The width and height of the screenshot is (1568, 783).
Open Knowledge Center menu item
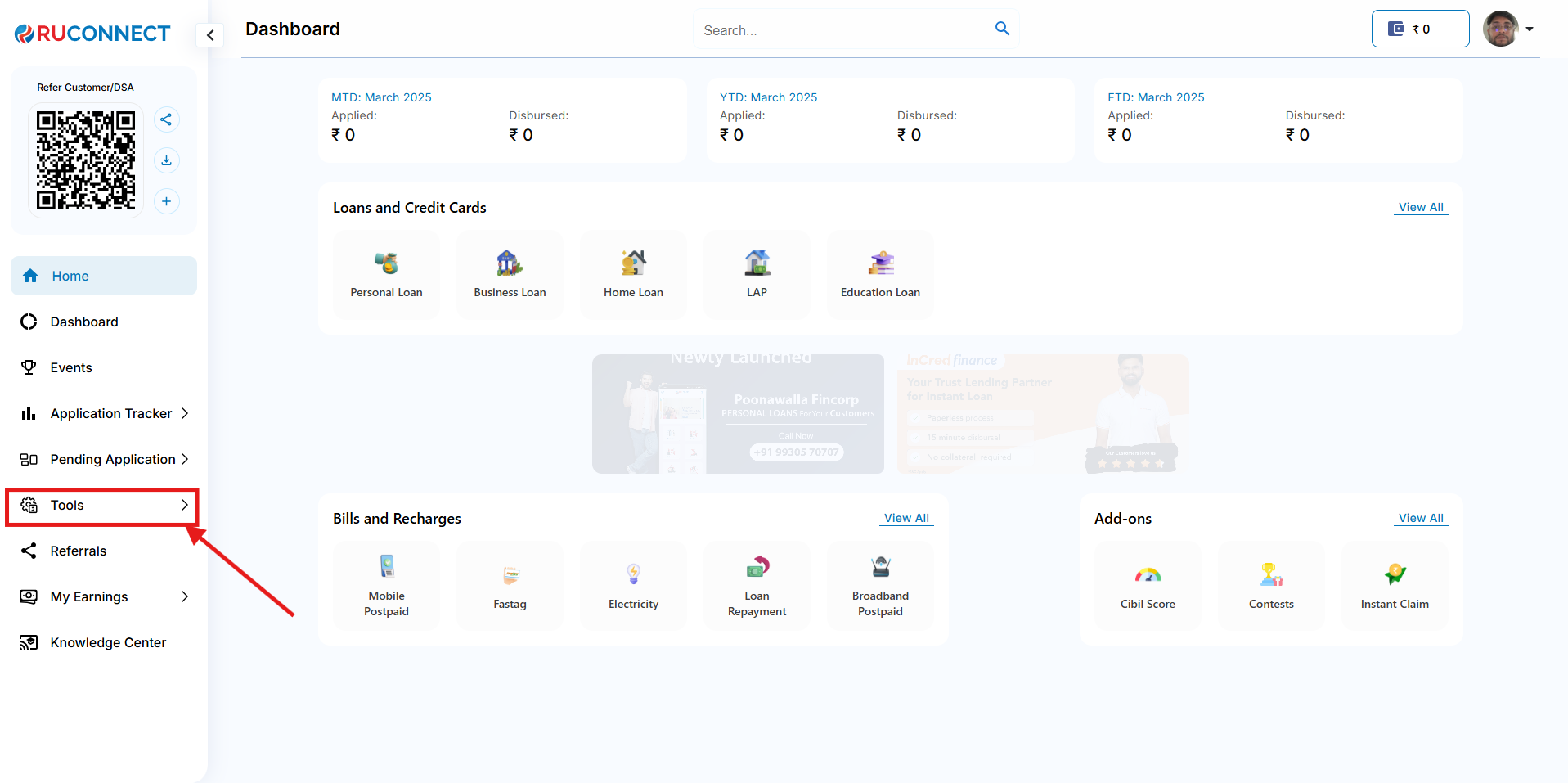pos(108,642)
